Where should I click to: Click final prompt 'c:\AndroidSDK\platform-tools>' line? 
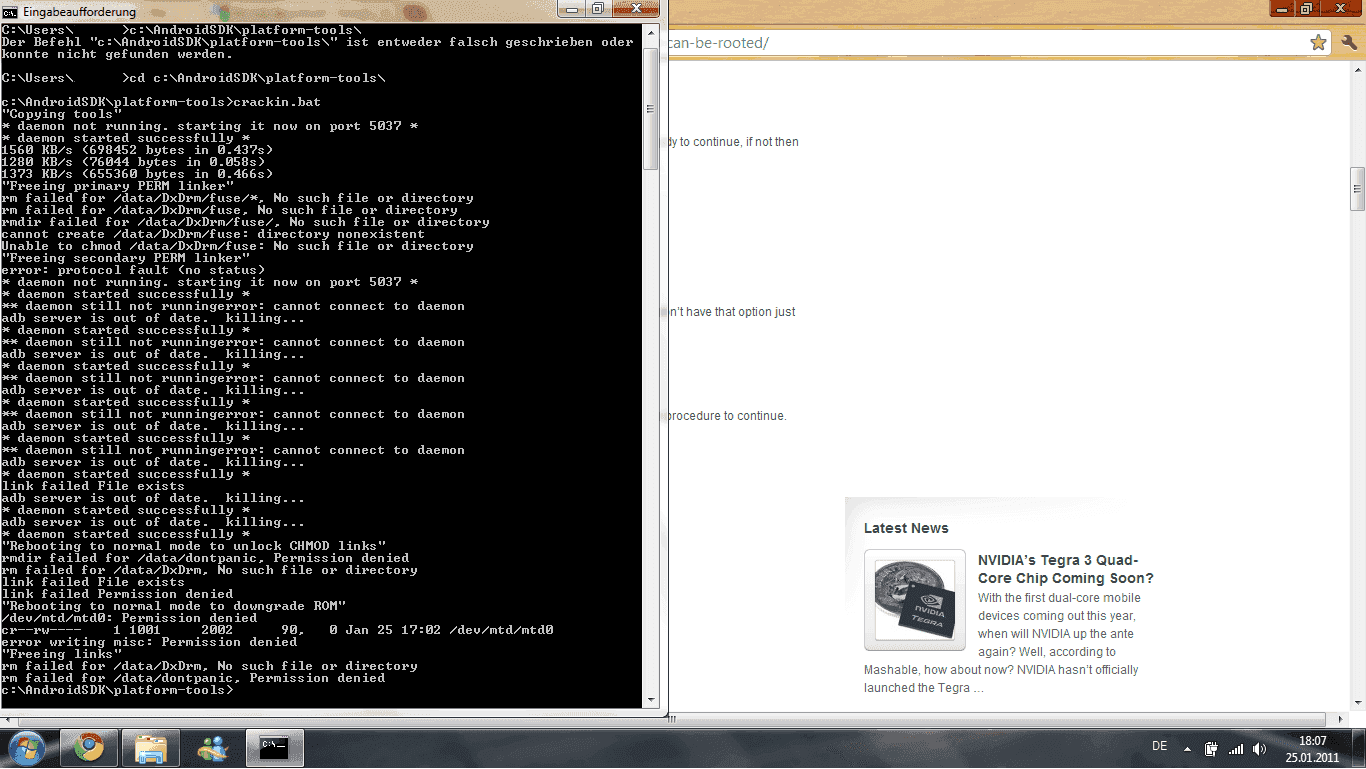(118, 690)
